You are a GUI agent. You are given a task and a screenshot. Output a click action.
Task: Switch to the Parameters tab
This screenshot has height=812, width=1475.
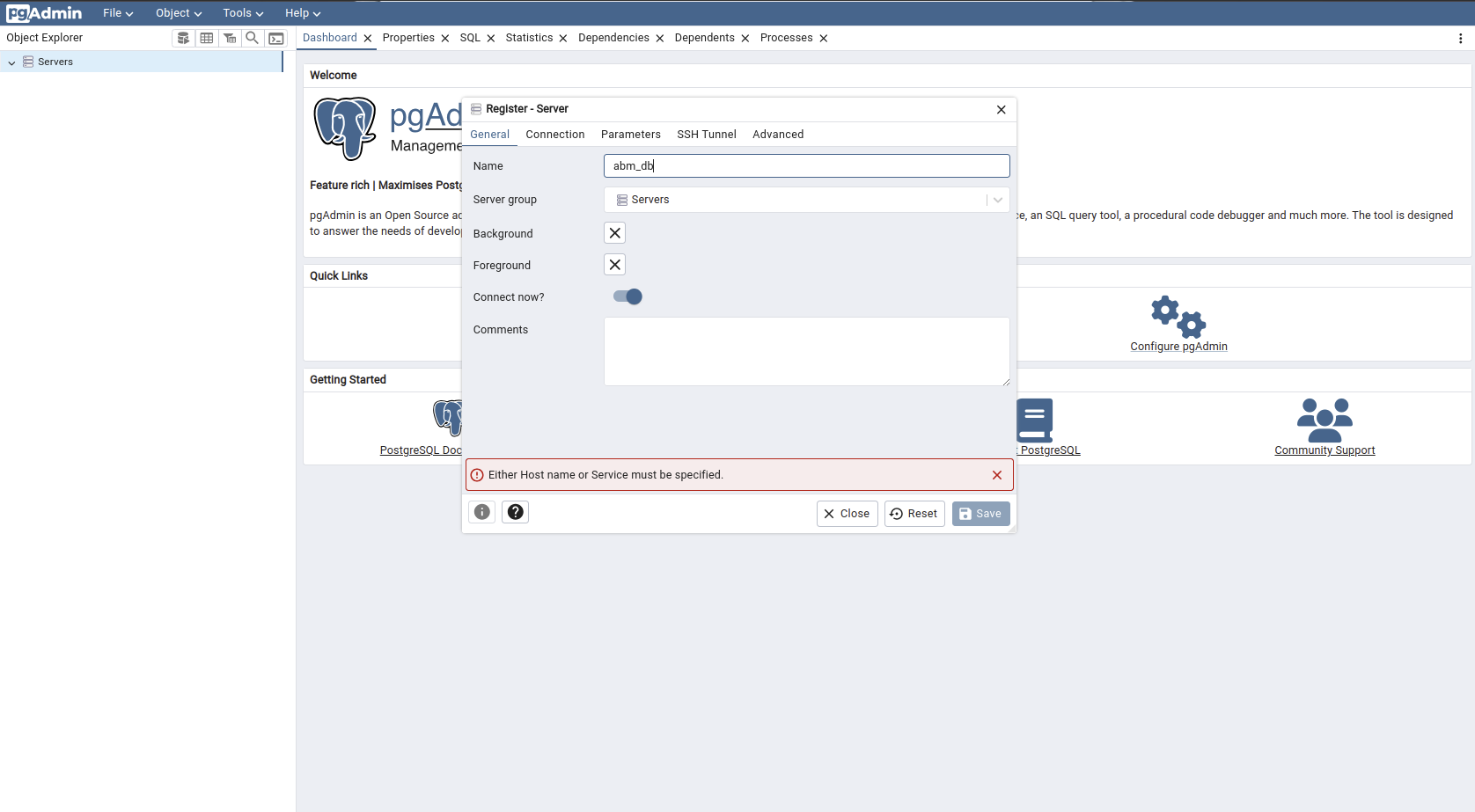tap(631, 135)
